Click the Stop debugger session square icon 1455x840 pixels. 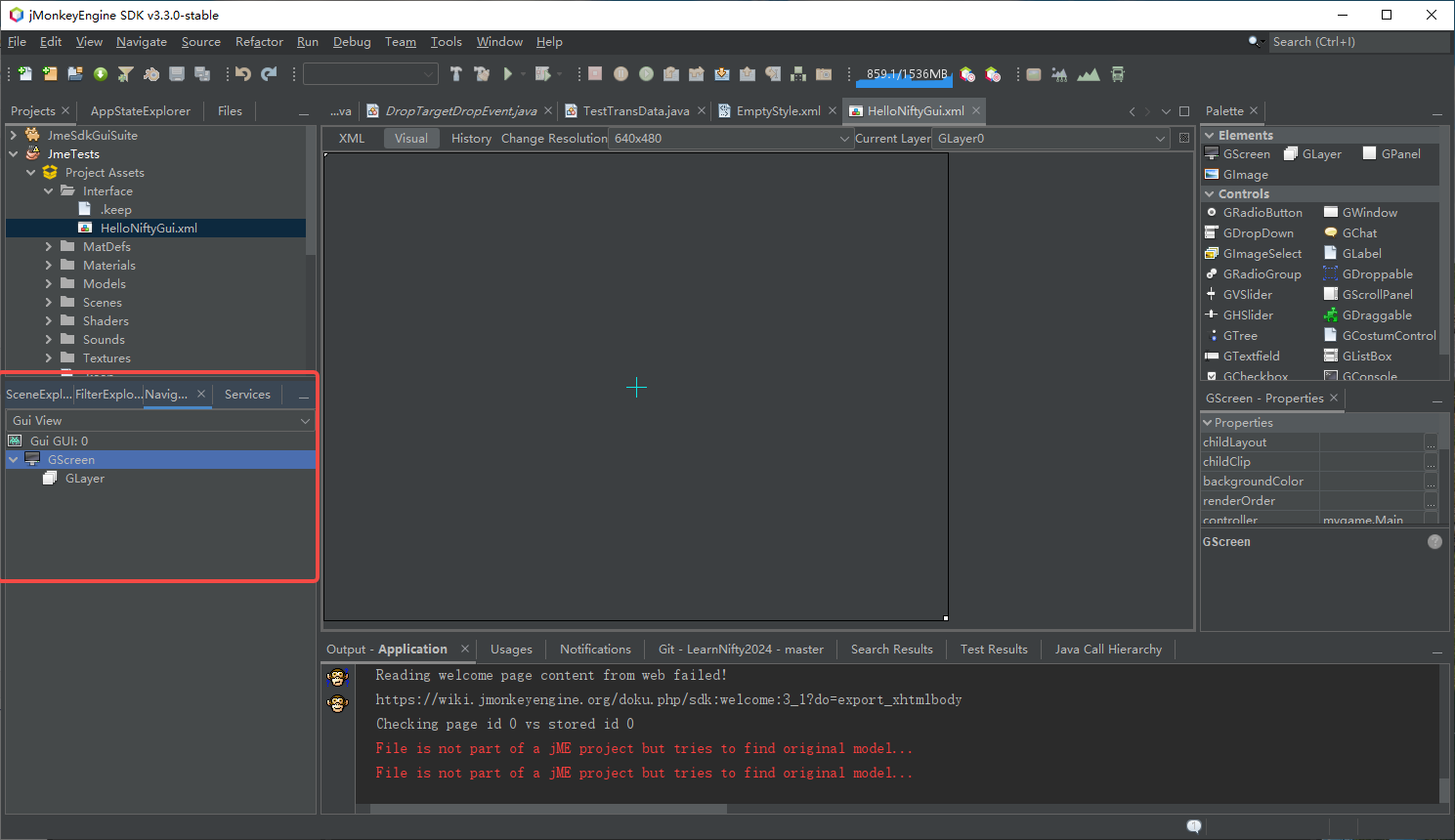click(x=595, y=74)
